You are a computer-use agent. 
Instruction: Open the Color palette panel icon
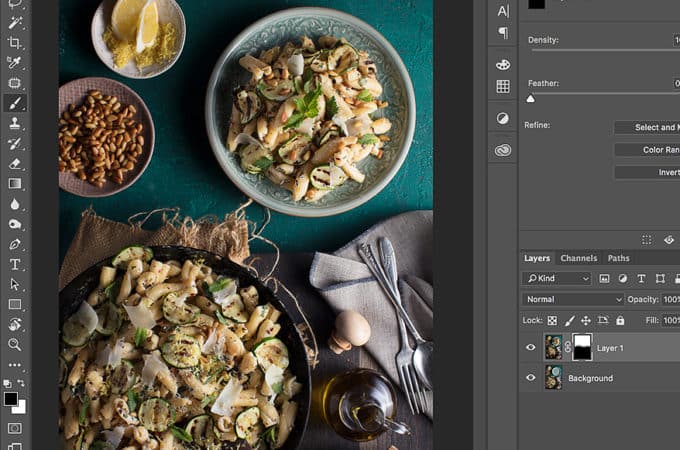tap(503, 65)
